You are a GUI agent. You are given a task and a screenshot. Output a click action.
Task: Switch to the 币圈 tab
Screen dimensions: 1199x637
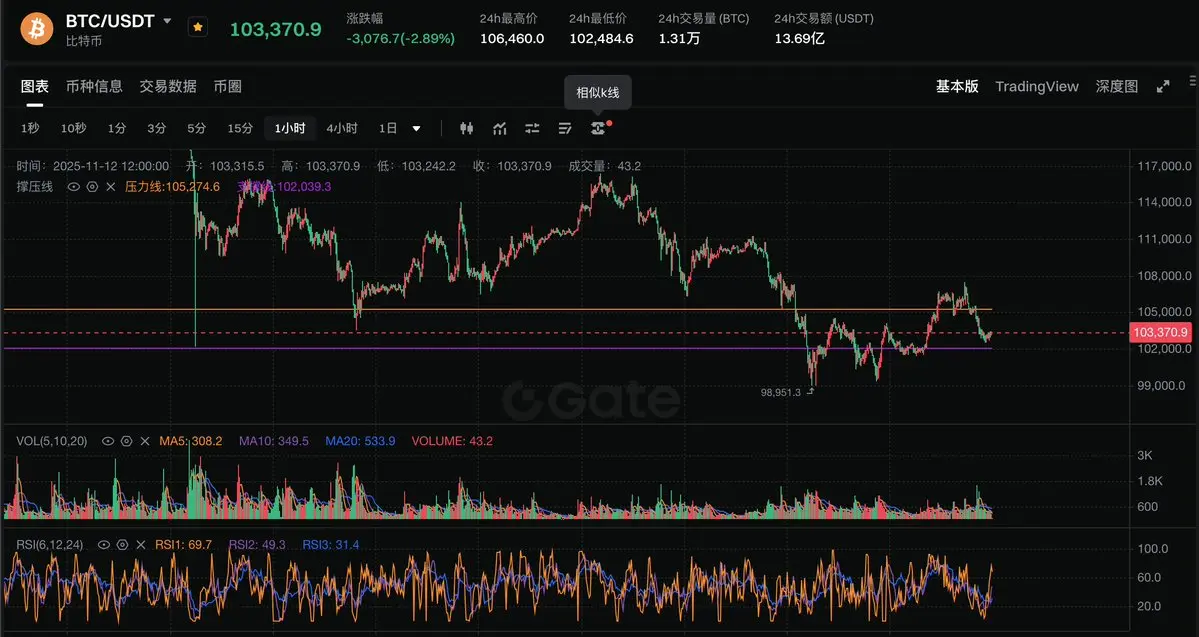[227, 86]
